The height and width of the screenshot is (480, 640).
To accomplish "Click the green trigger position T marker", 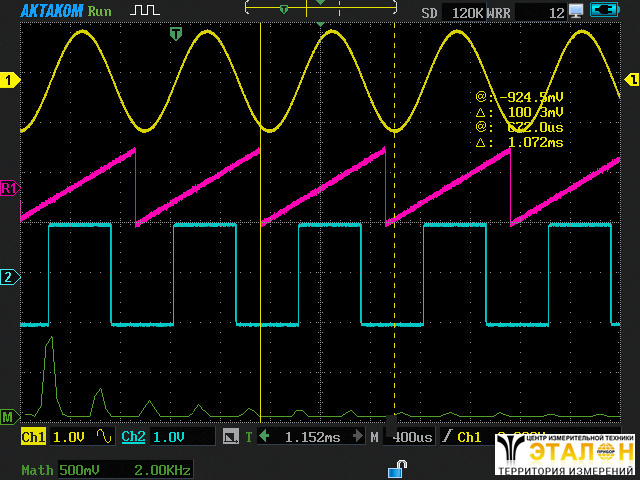I will click(x=176, y=34).
